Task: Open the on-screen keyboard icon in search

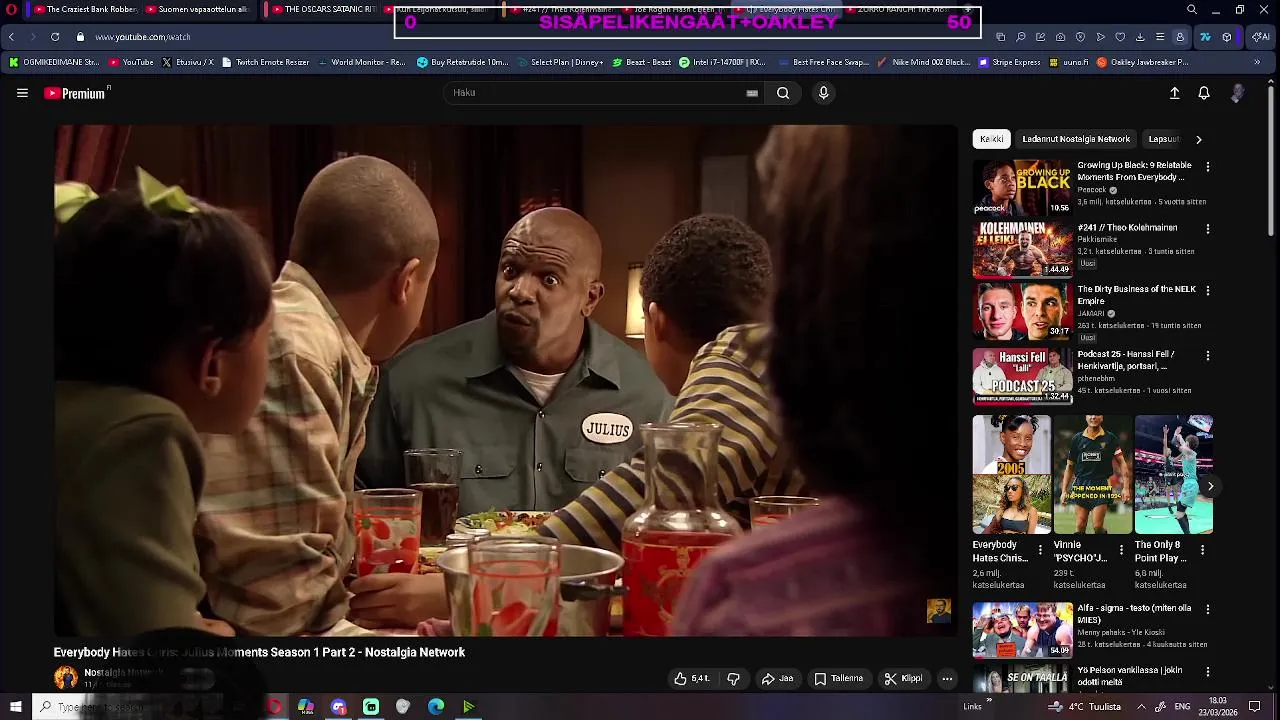Action: click(x=752, y=93)
